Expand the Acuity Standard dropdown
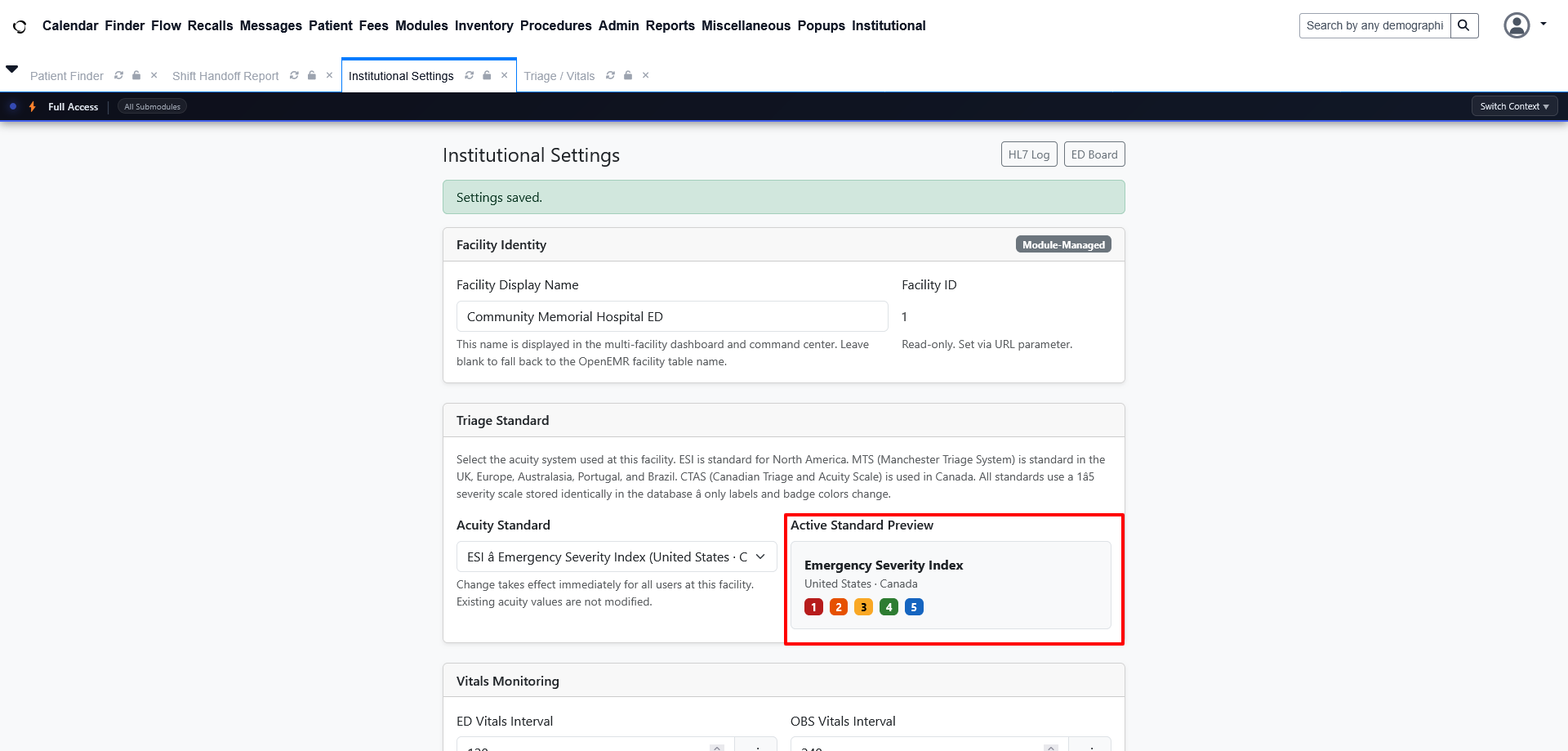The width and height of the screenshot is (1568, 751). (x=616, y=557)
